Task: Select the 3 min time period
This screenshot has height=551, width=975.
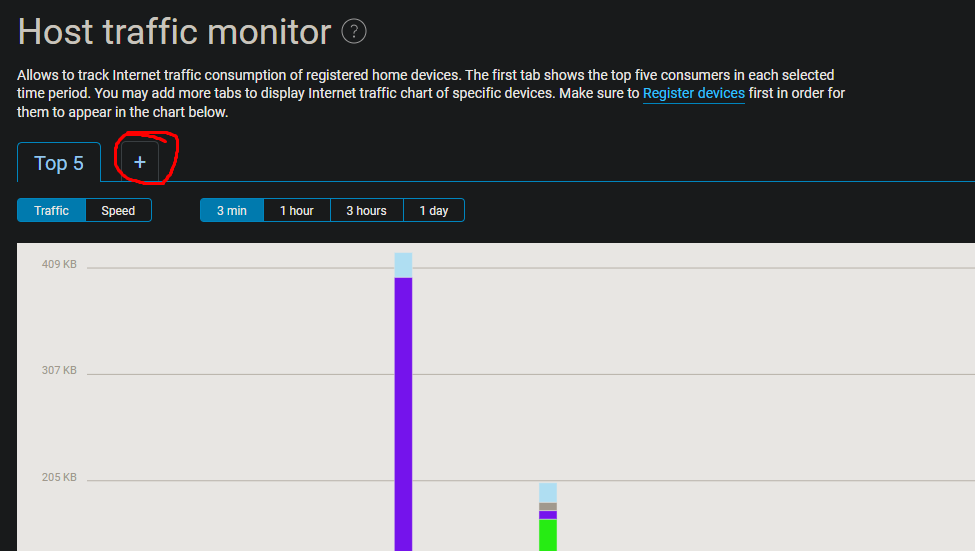Action: tap(232, 210)
